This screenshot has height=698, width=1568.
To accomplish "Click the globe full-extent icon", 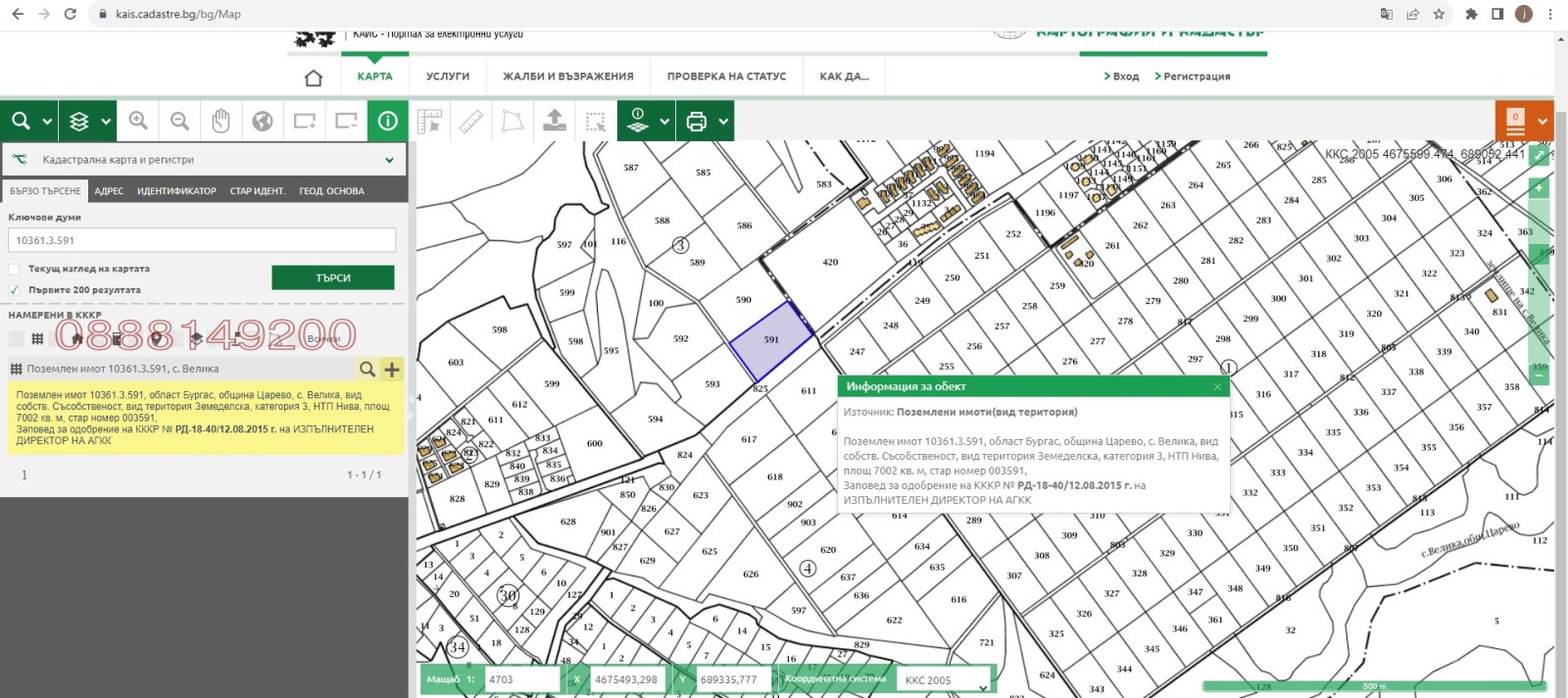I will click(263, 121).
